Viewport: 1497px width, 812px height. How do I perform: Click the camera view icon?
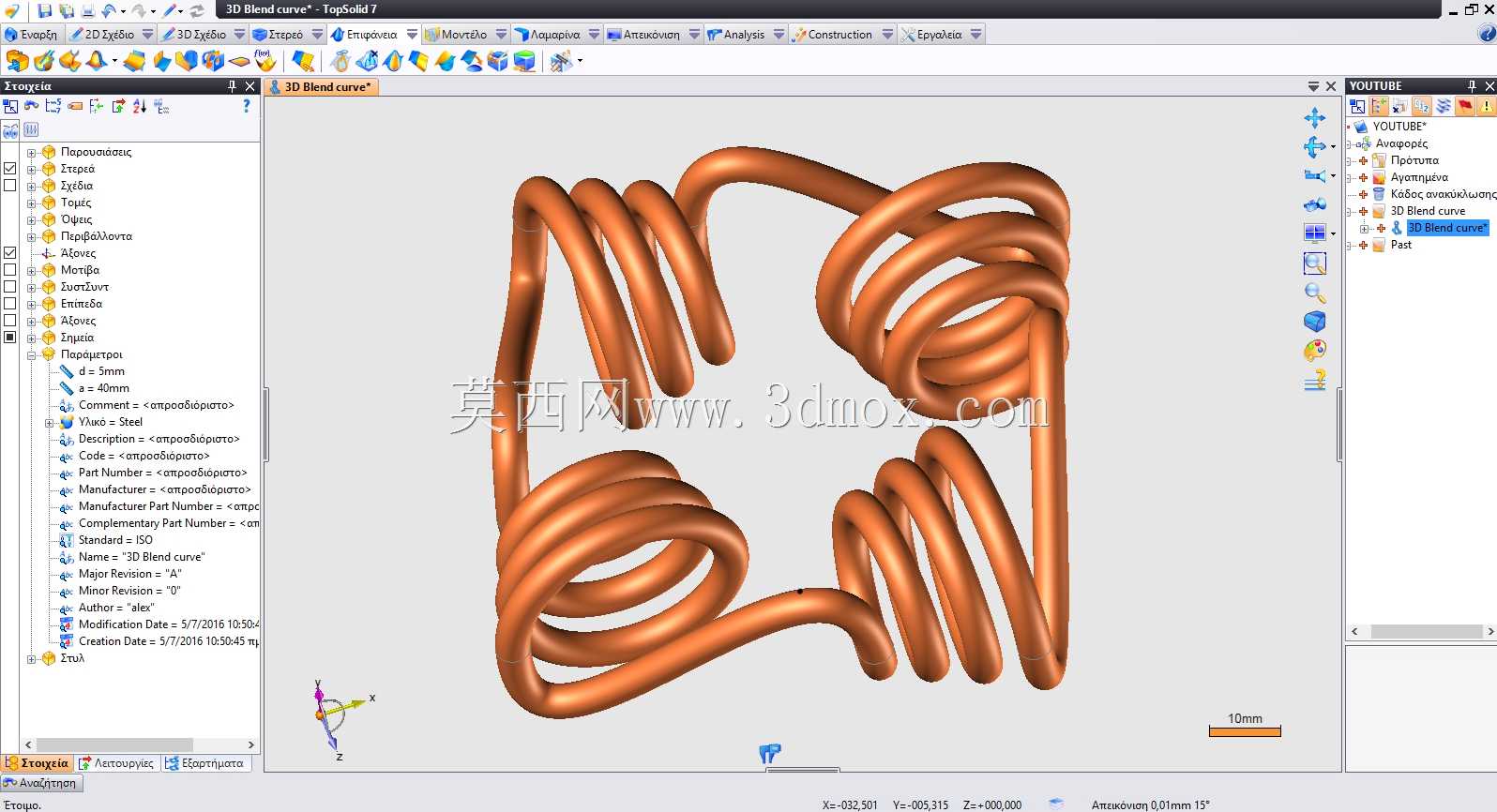click(1314, 175)
